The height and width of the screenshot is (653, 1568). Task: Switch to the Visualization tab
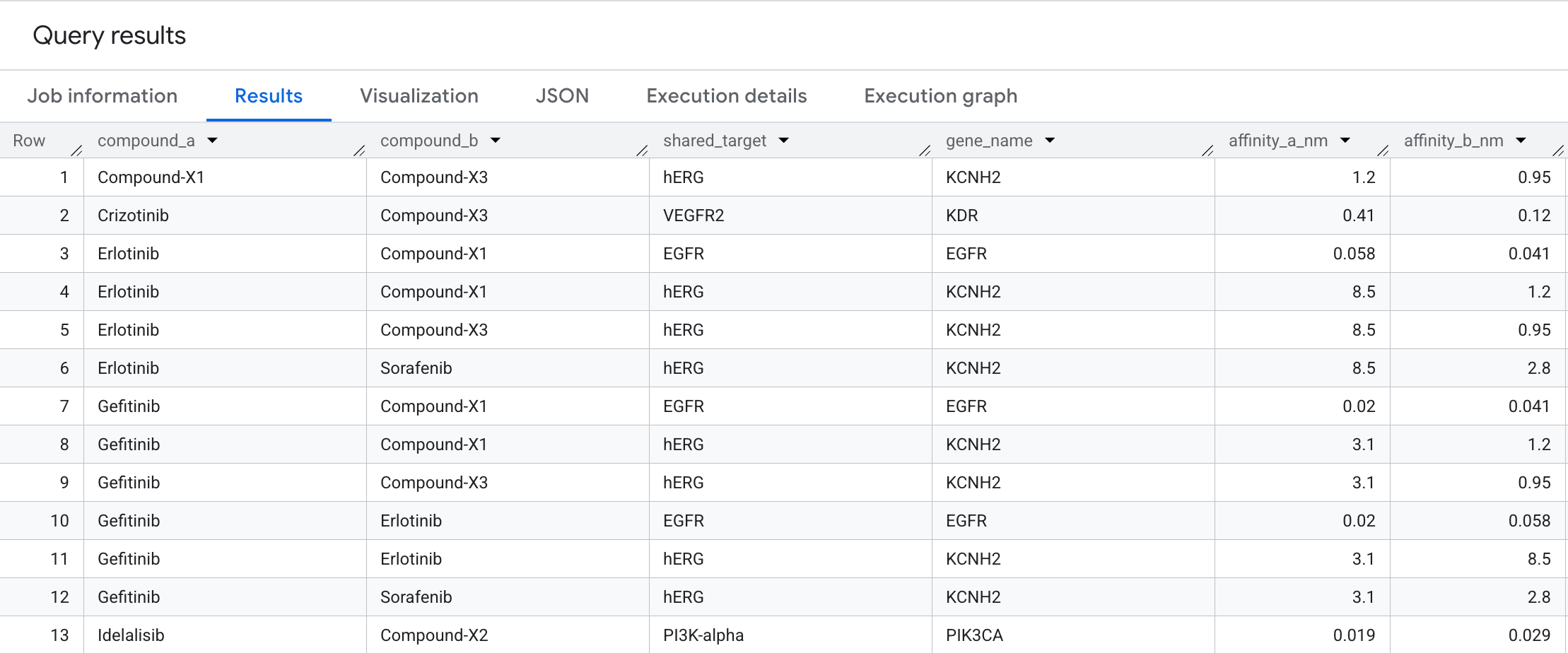tap(419, 96)
